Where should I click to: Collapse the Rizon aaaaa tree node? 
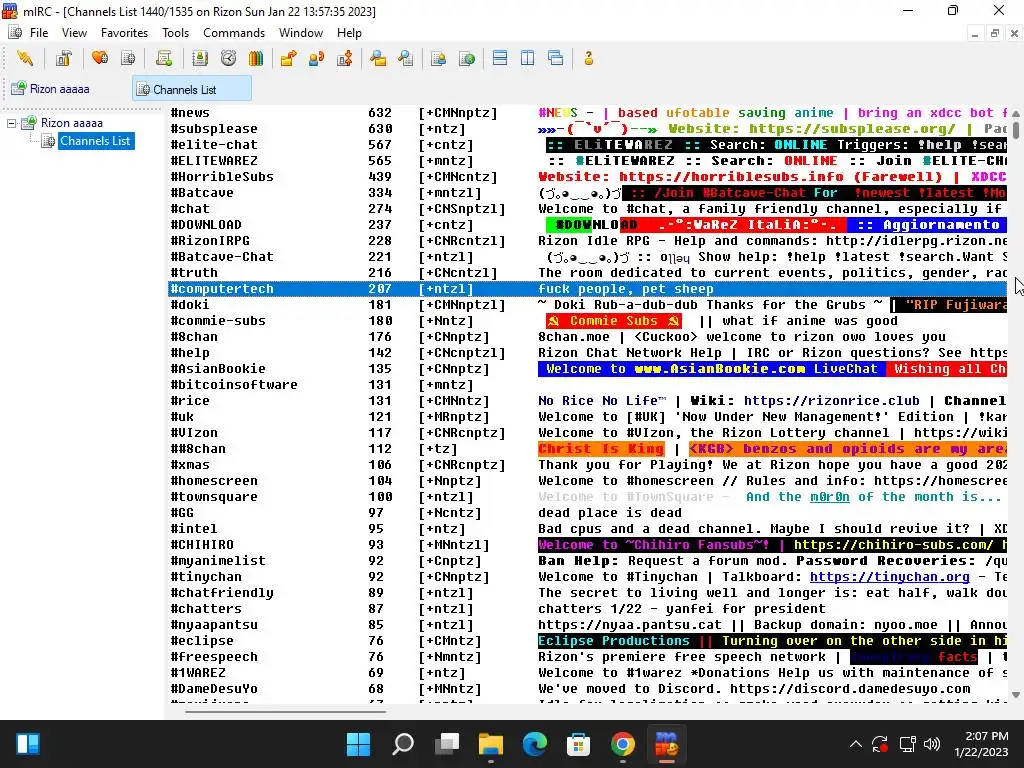(11, 123)
